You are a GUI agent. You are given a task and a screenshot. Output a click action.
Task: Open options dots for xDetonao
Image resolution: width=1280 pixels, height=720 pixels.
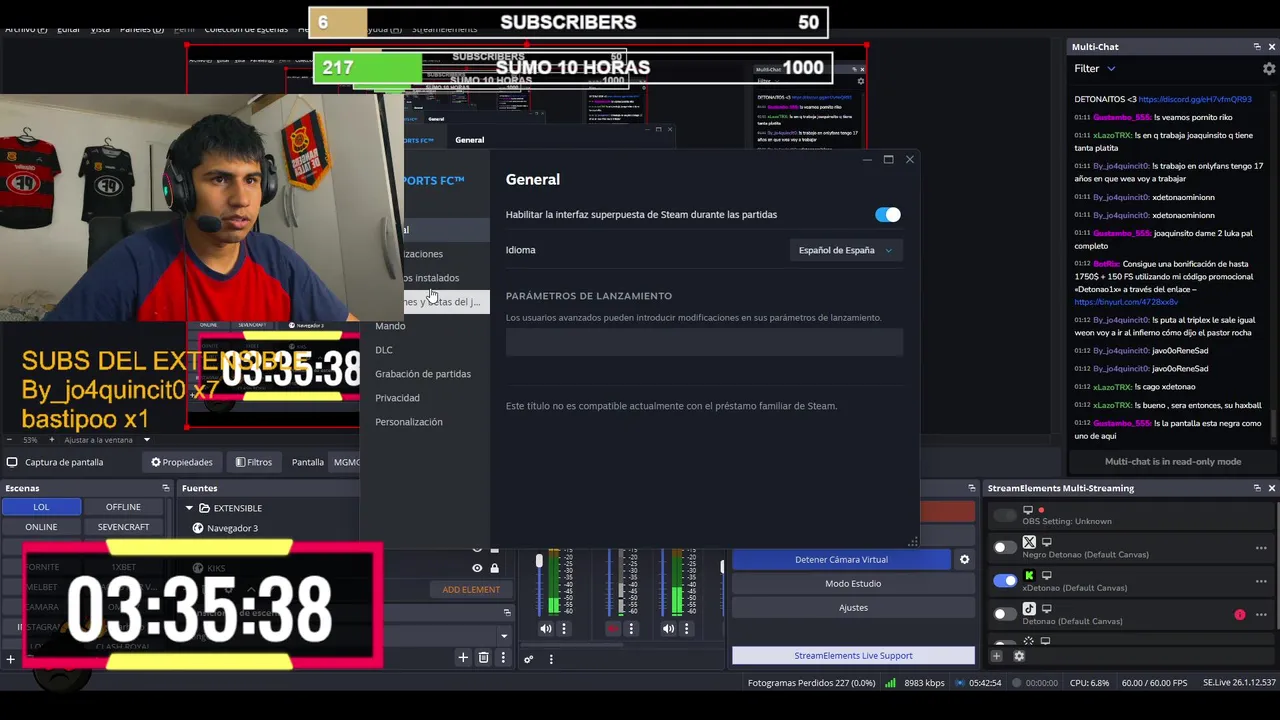(1261, 581)
